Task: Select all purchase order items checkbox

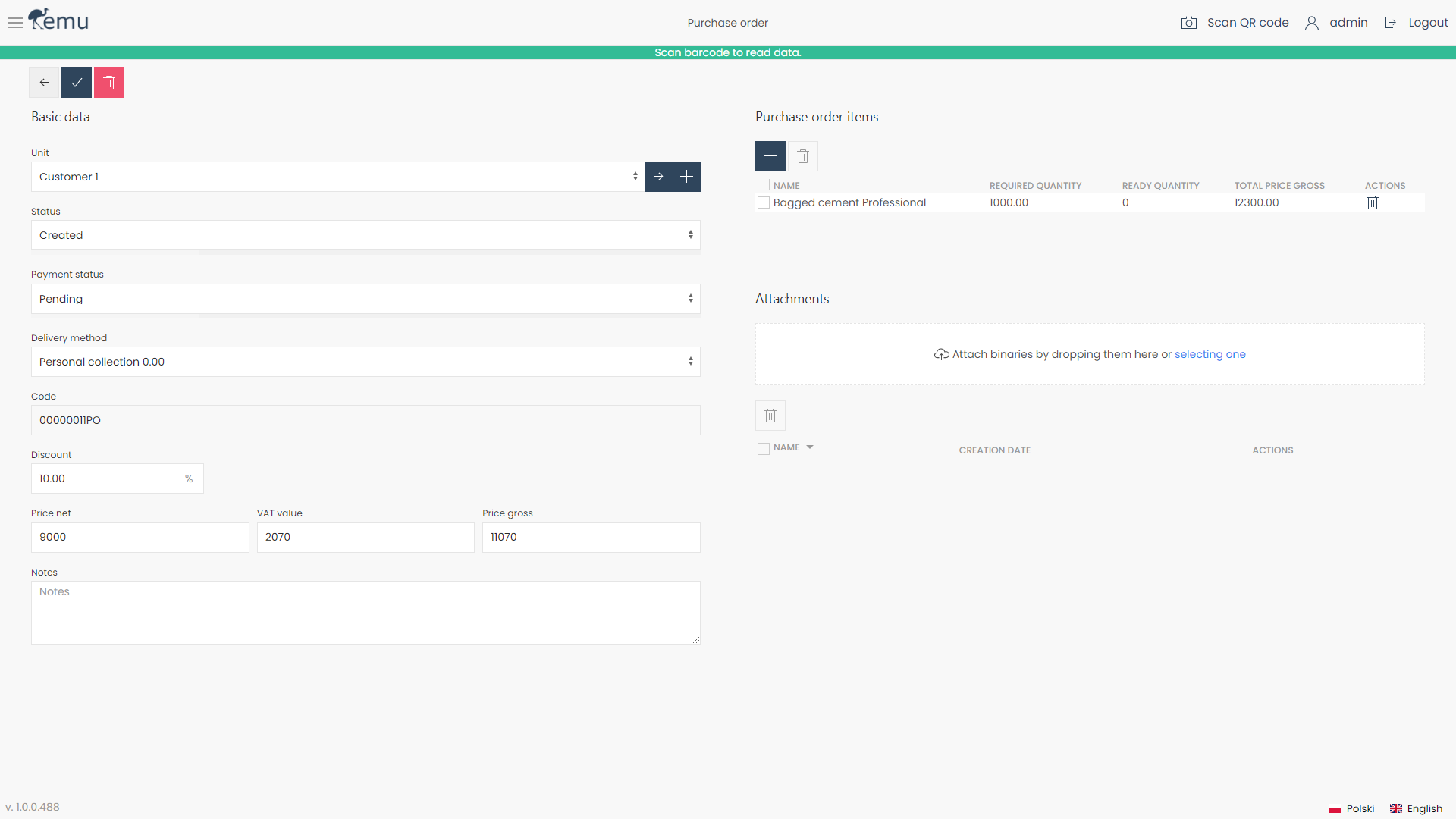Action: pos(764,184)
